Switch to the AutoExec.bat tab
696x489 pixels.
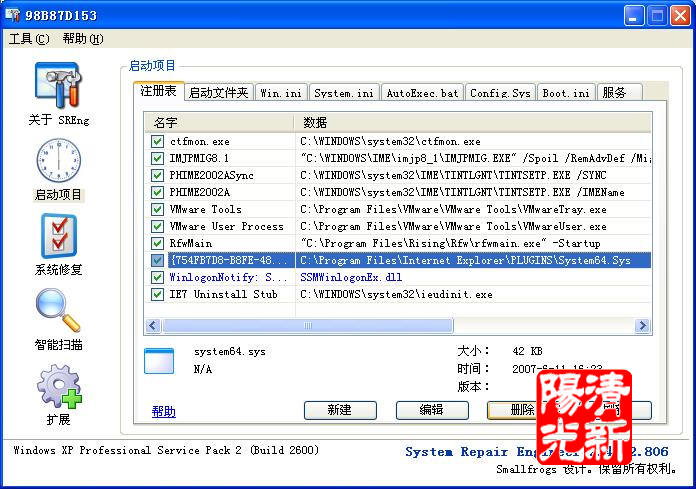click(x=422, y=93)
